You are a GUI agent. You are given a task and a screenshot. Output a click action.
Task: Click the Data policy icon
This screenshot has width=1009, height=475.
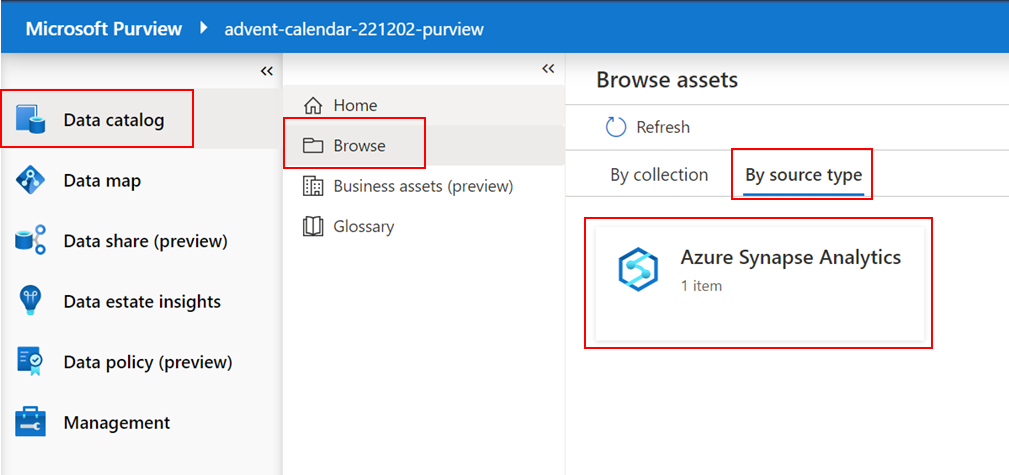point(30,362)
